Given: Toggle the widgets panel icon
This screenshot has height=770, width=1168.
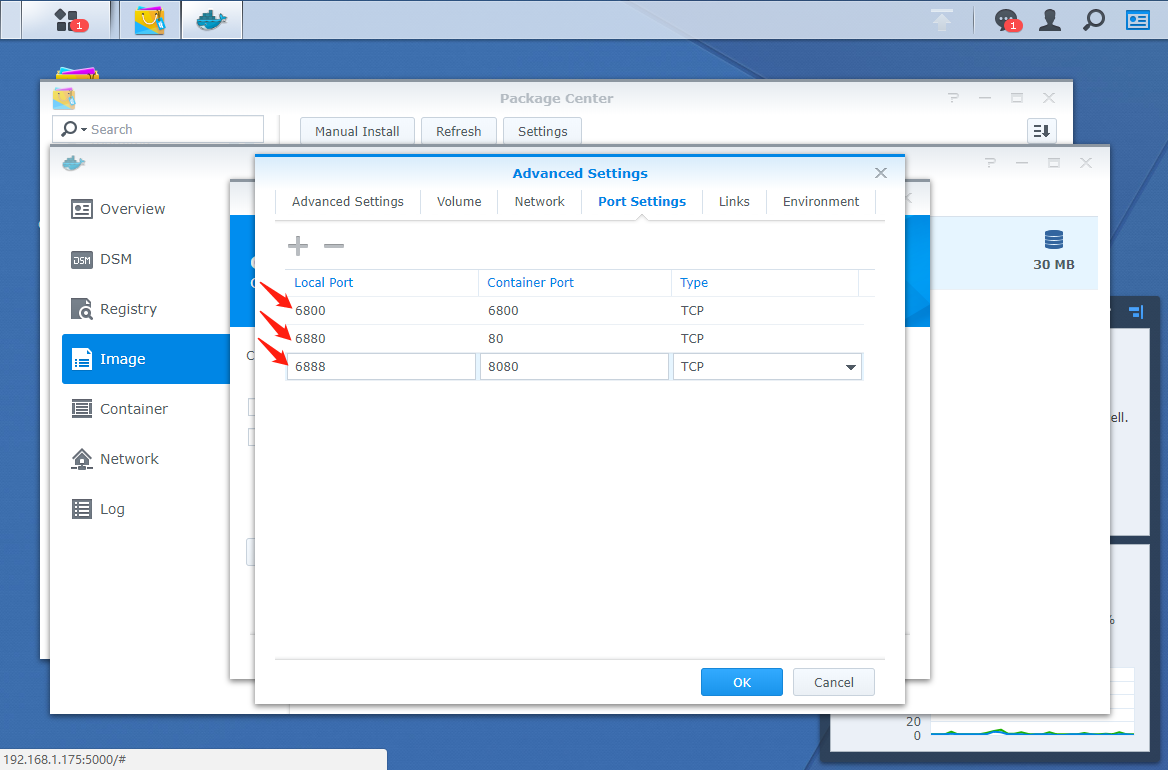Looking at the screenshot, I should pyautogui.click(x=1137, y=20).
